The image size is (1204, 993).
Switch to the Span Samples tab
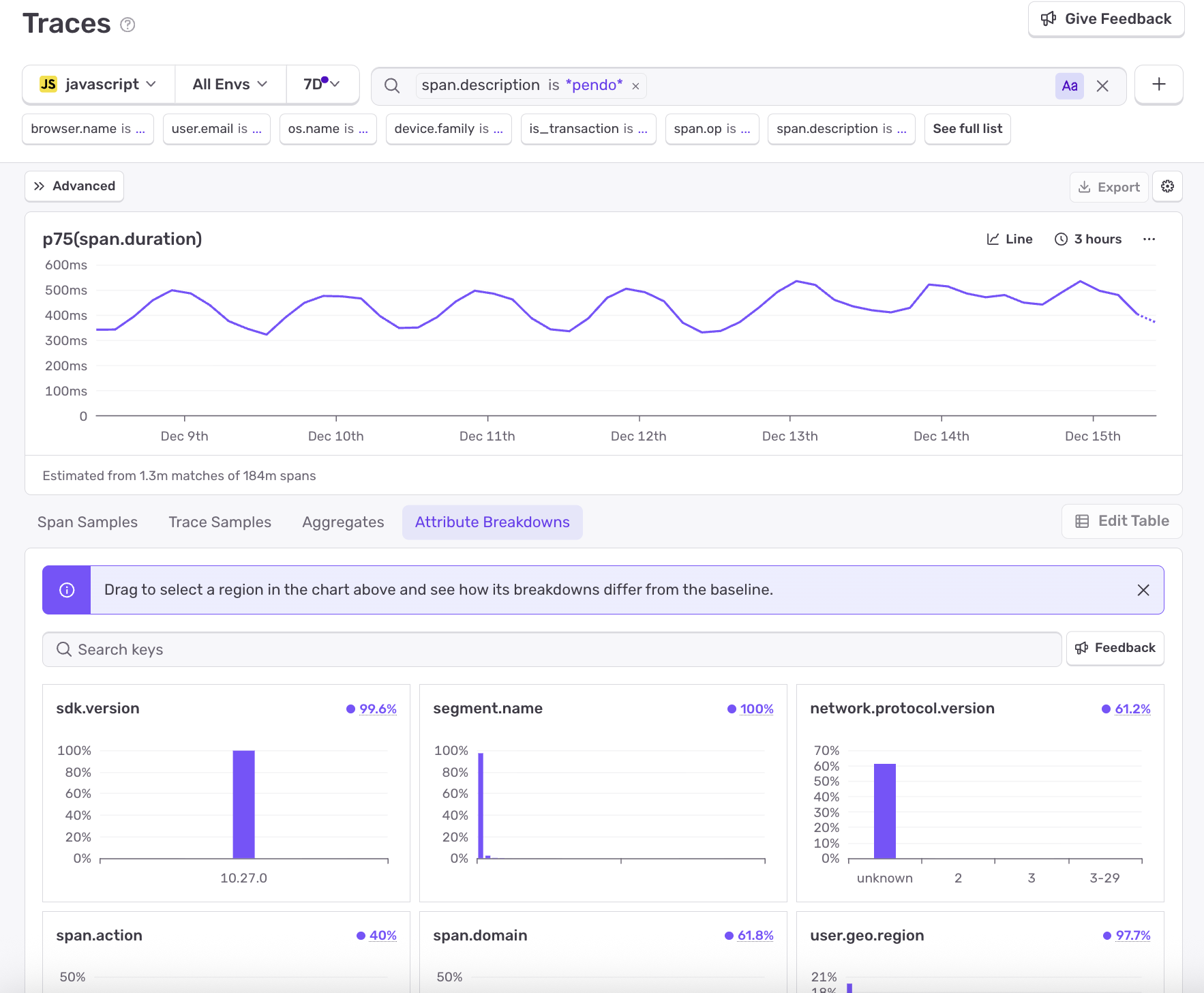coord(87,522)
